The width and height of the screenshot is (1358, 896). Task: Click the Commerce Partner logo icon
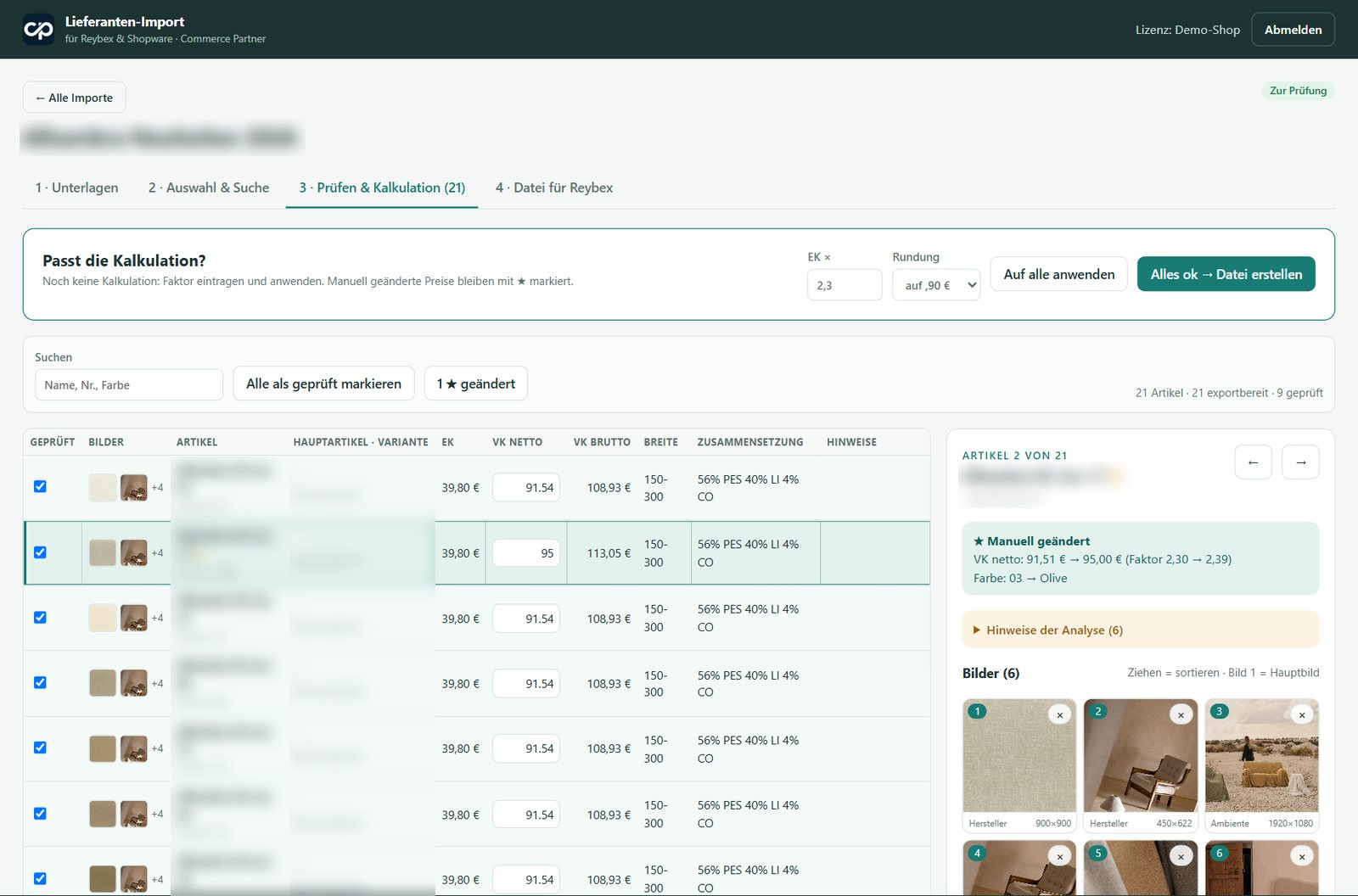coord(38,30)
